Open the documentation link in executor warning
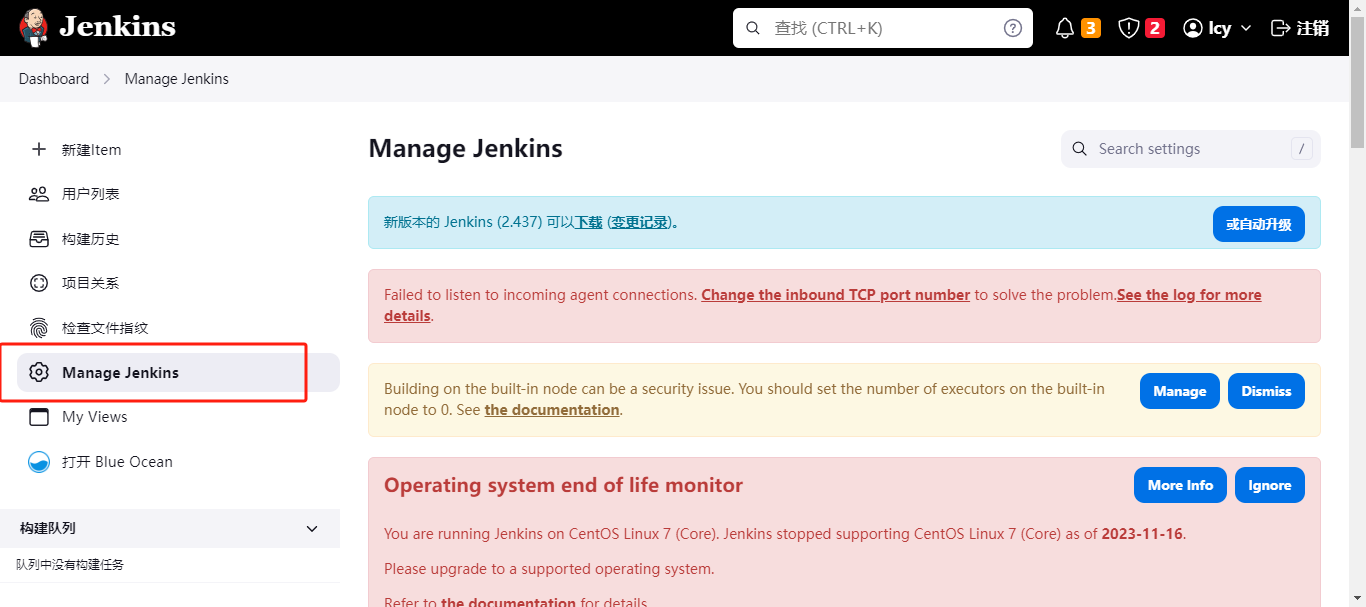This screenshot has height=607, width=1366. [552, 410]
